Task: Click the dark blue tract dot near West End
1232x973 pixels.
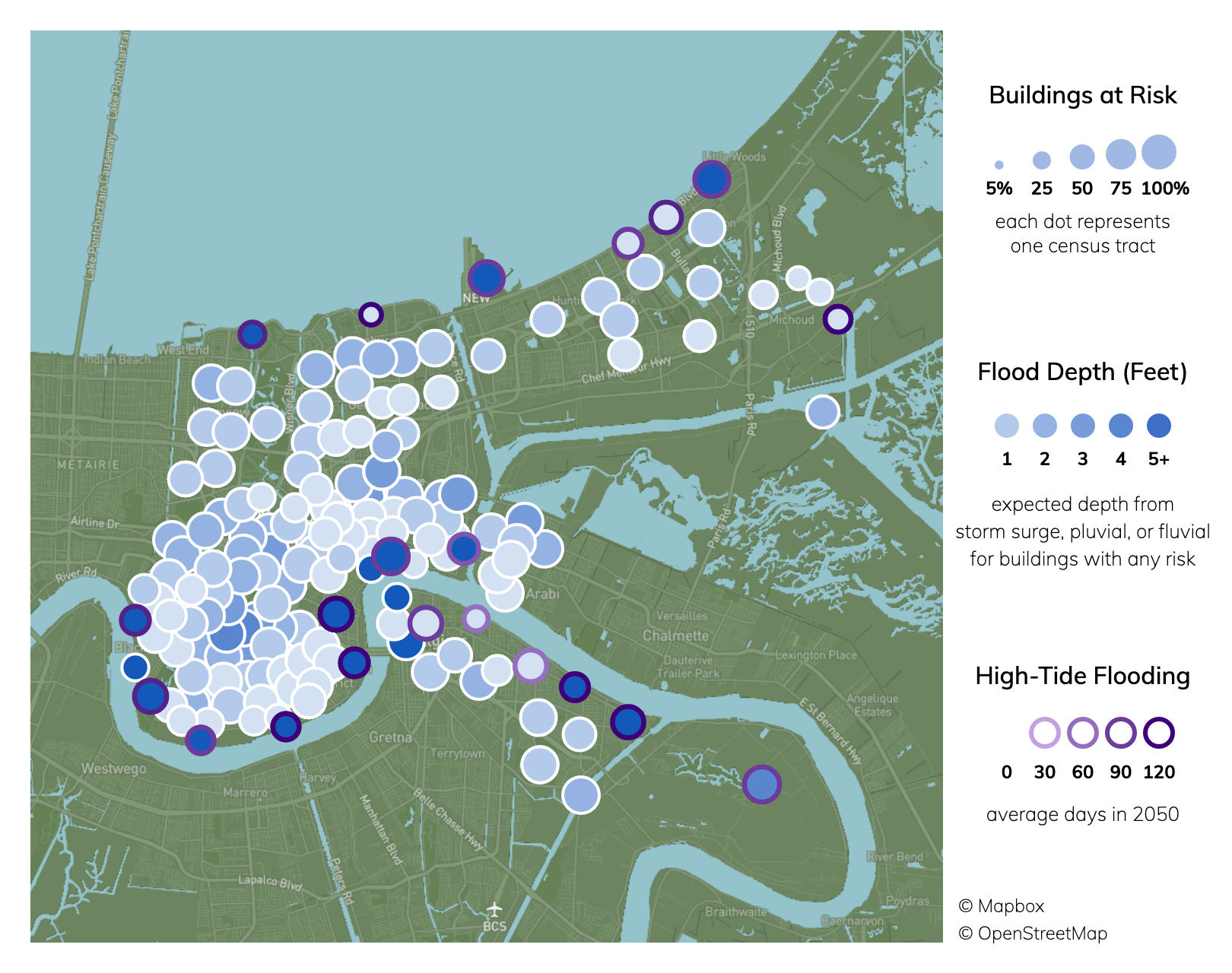Action: pyautogui.click(x=252, y=334)
